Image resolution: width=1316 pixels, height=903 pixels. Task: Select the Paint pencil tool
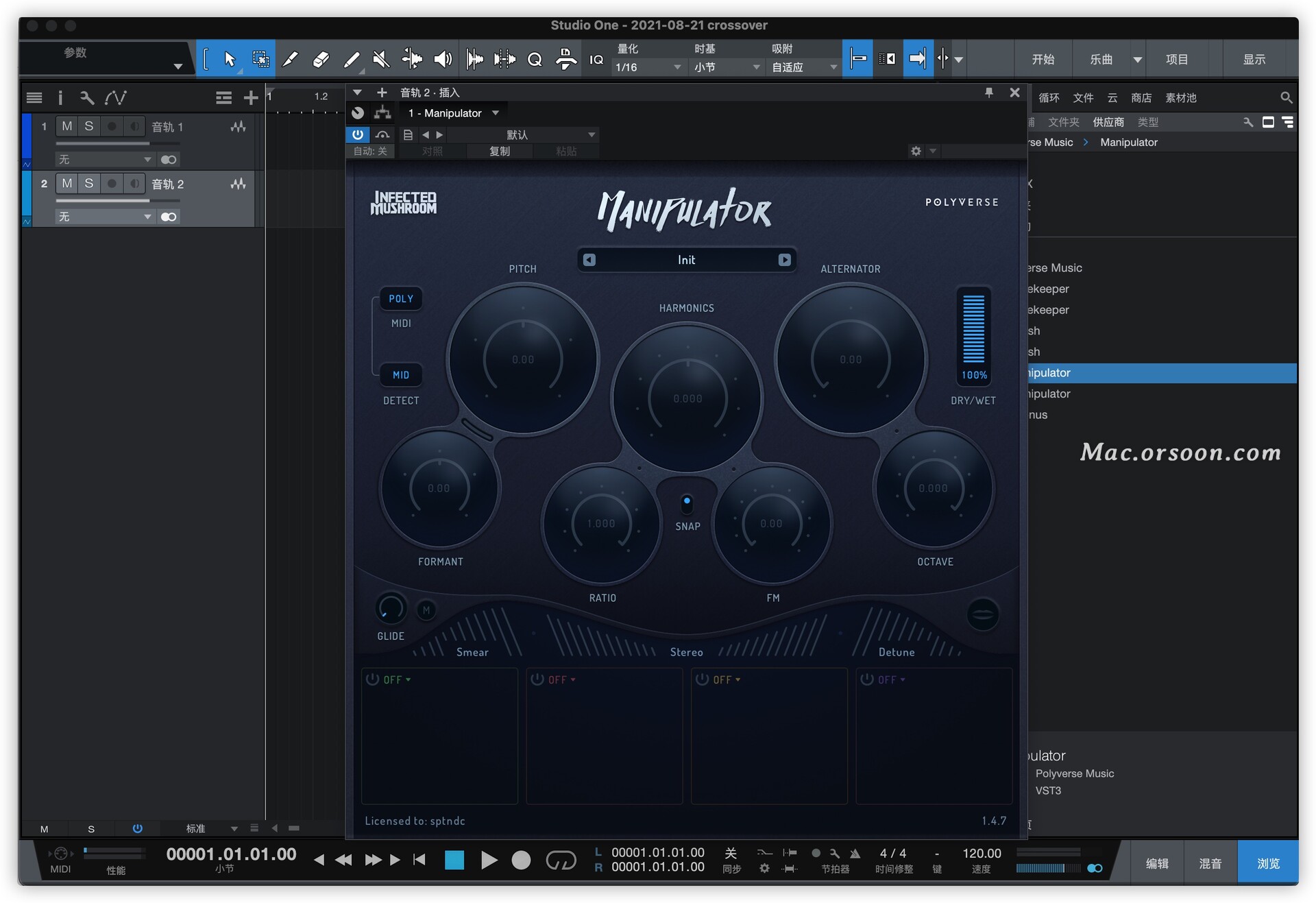[x=351, y=60]
